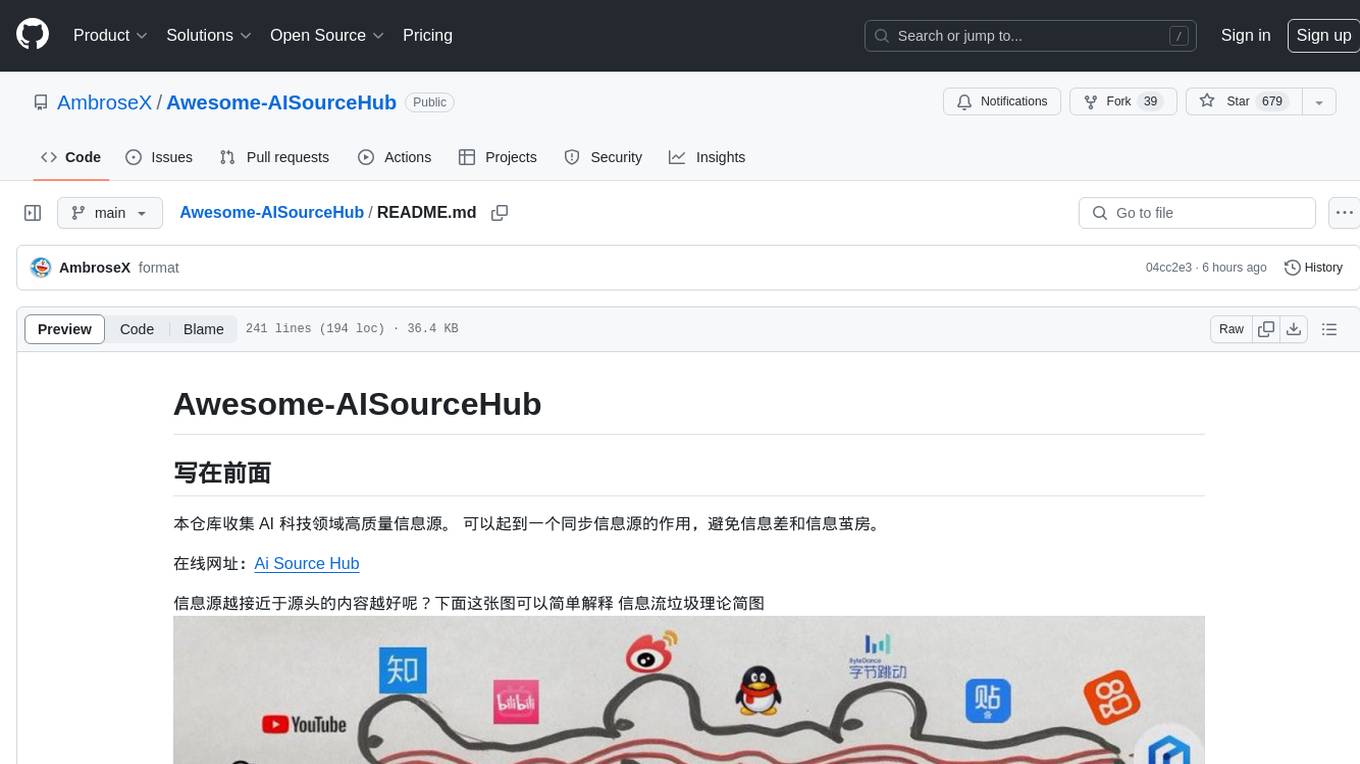Viewport: 1360px width, 764px height.
Task: Open the main branch selector
Action: [x=110, y=213]
